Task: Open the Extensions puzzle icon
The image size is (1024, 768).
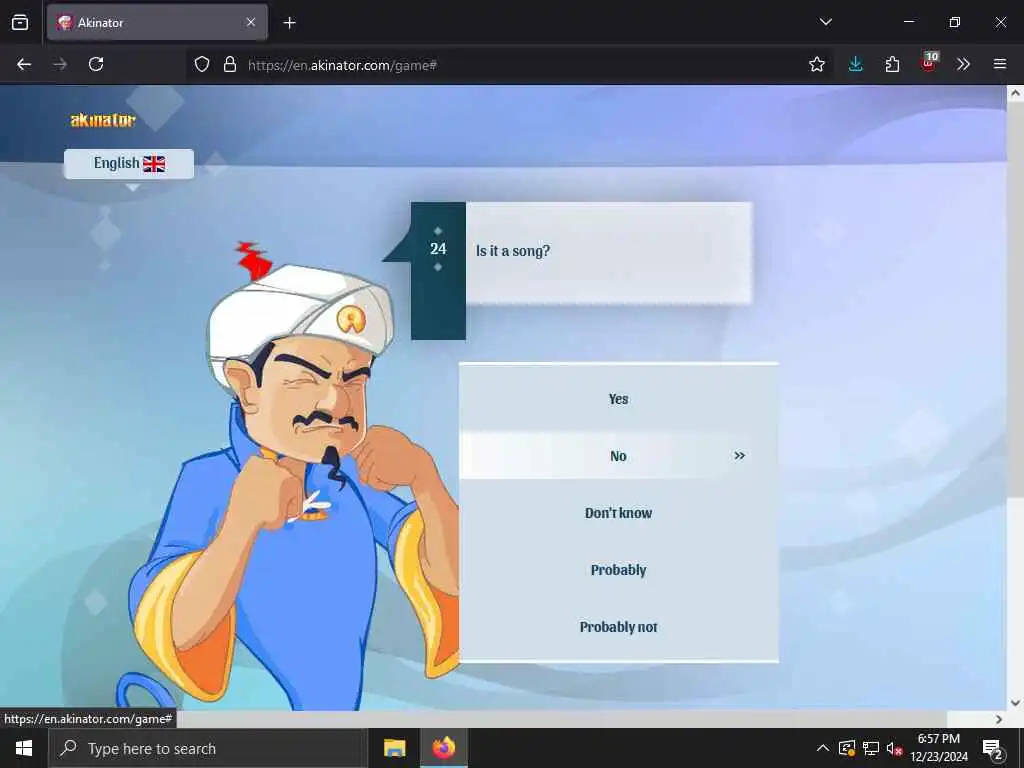Action: click(x=892, y=64)
